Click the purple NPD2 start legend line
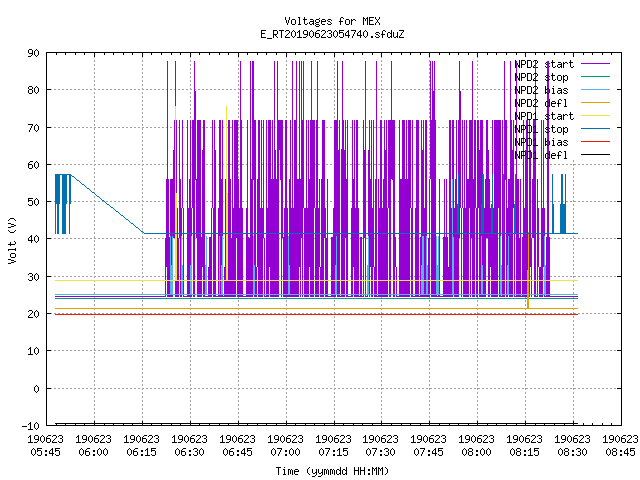 click(595, 64)
